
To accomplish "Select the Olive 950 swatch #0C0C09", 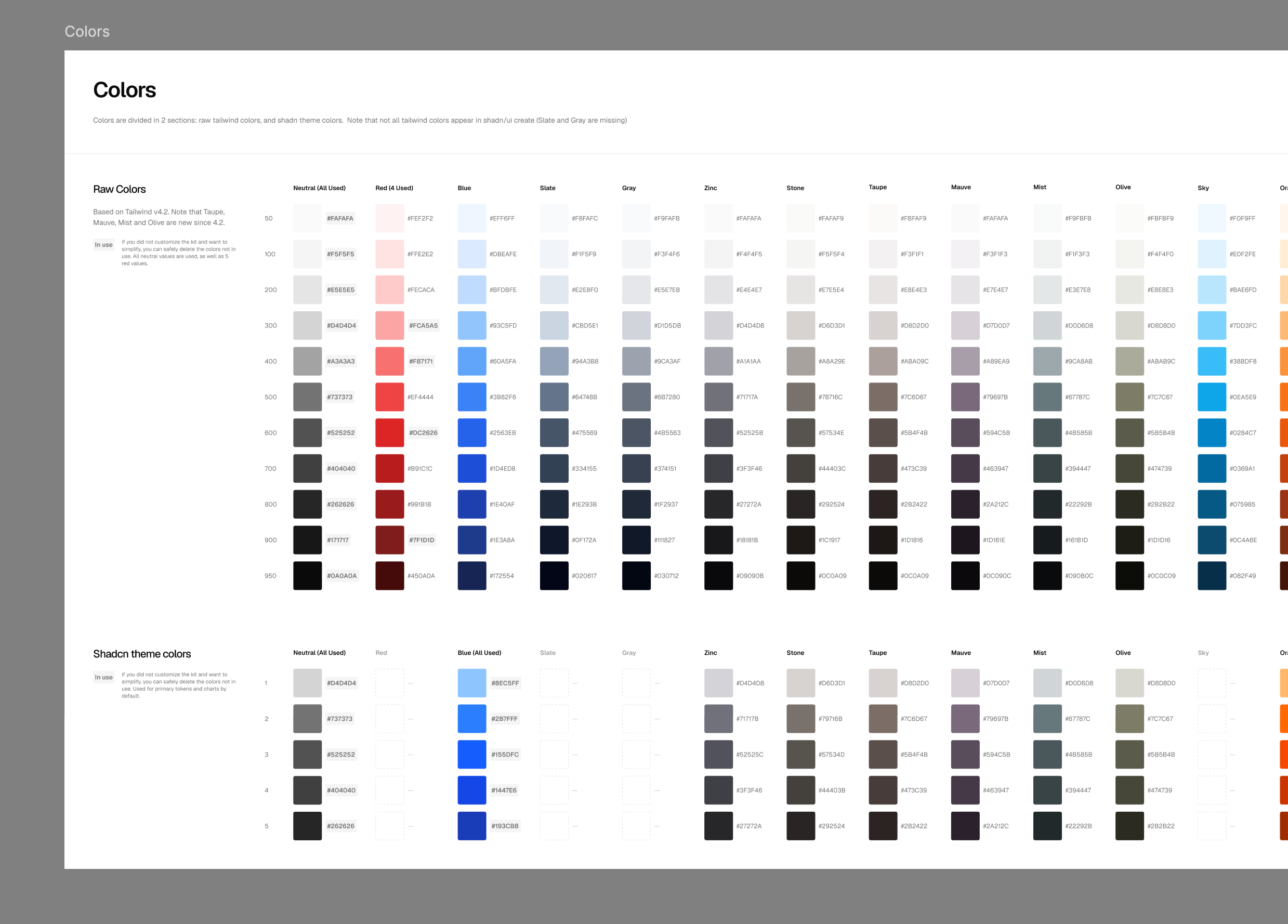I will coord(1129,575).
